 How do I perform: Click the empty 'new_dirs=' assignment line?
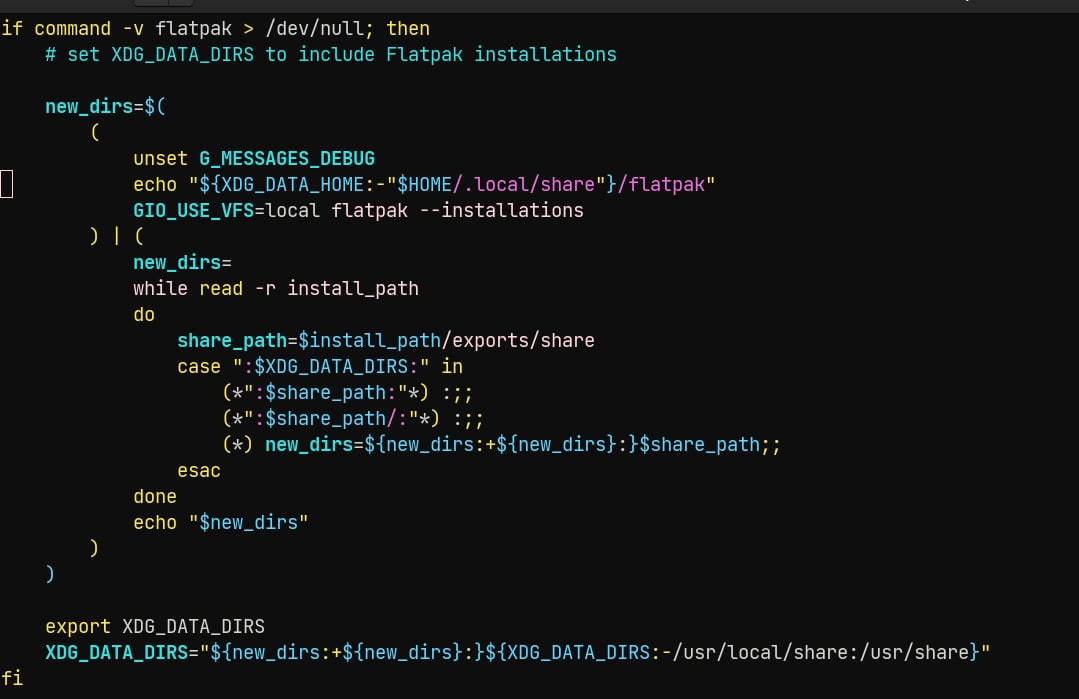(x=182, y=263)
